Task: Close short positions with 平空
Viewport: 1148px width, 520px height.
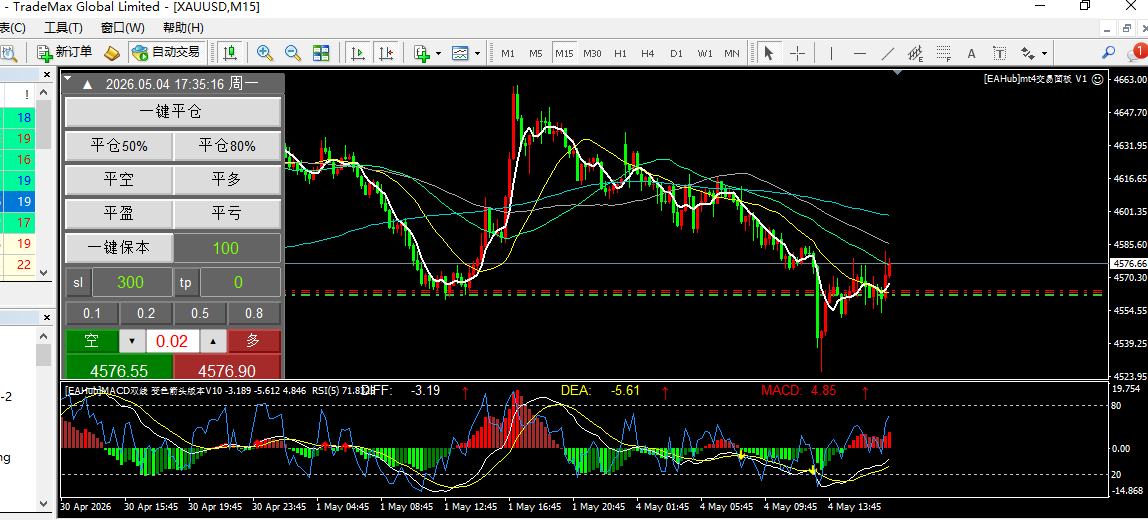Action: 119,179
